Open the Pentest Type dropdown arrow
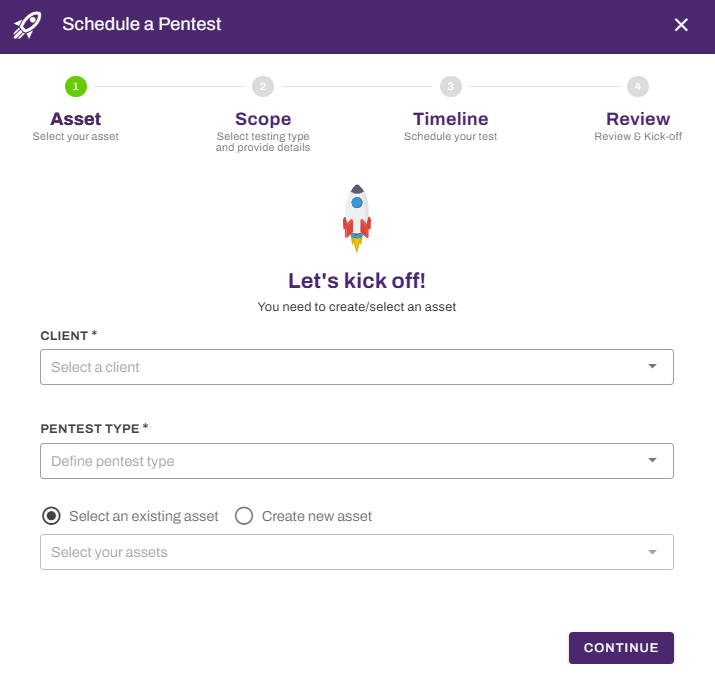 tap(652, 461)
